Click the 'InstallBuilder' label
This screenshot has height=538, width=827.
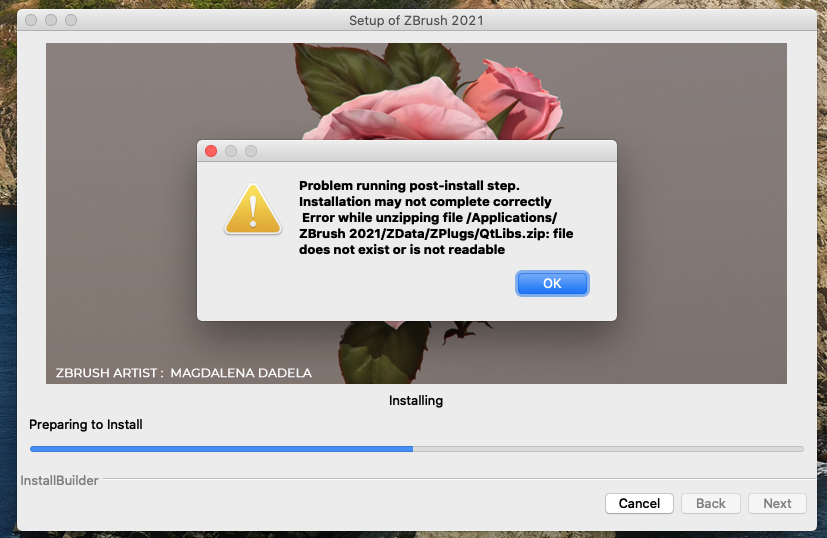[60, 481]
